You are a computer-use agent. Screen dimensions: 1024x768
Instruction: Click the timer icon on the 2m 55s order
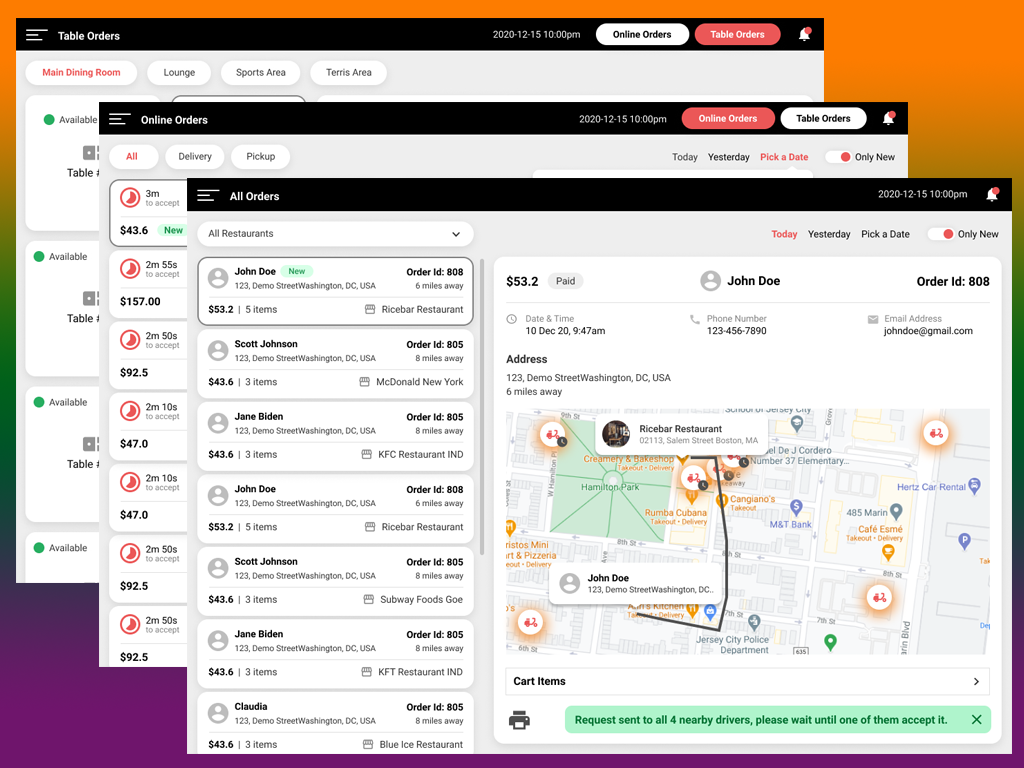click(x=130, y=269)
